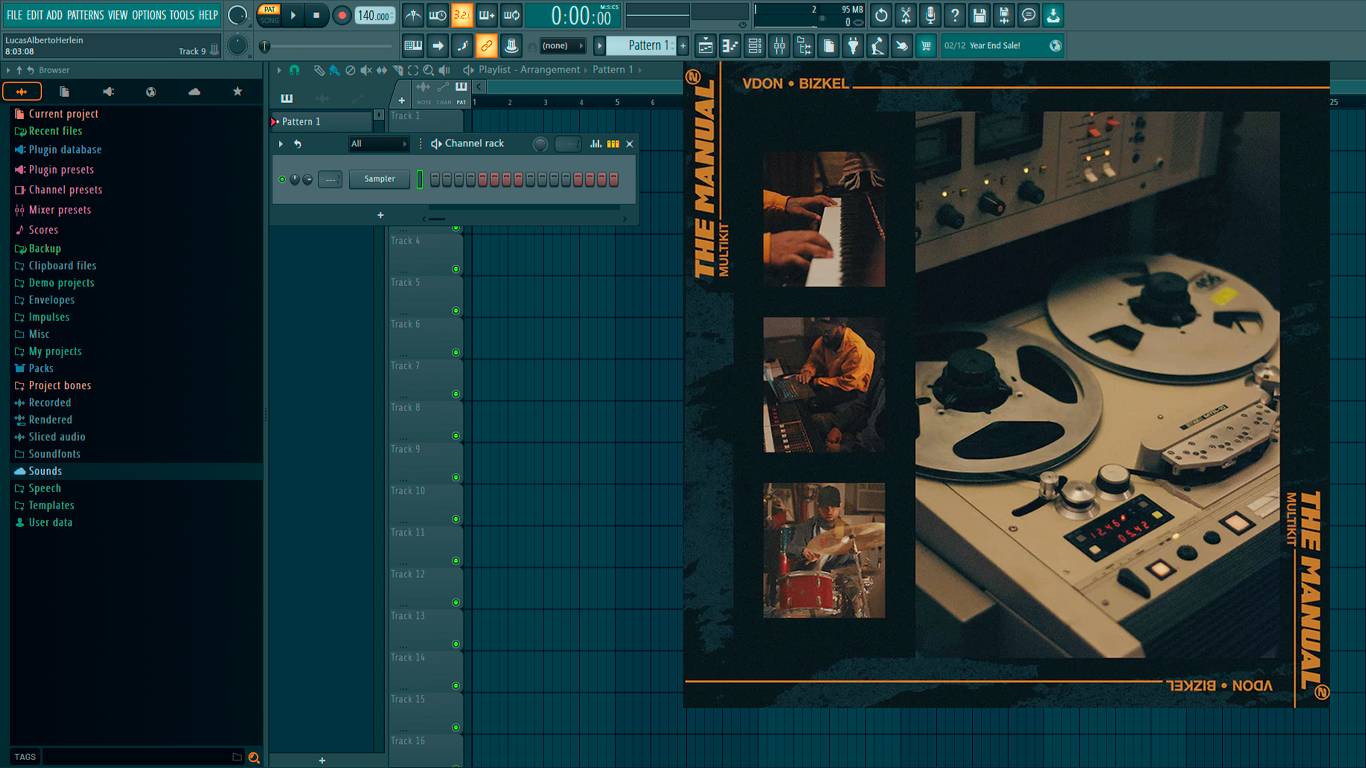Click the Channel rack swing knob
This screenshot has width=1366, height=768.
[x=540, y=144]
